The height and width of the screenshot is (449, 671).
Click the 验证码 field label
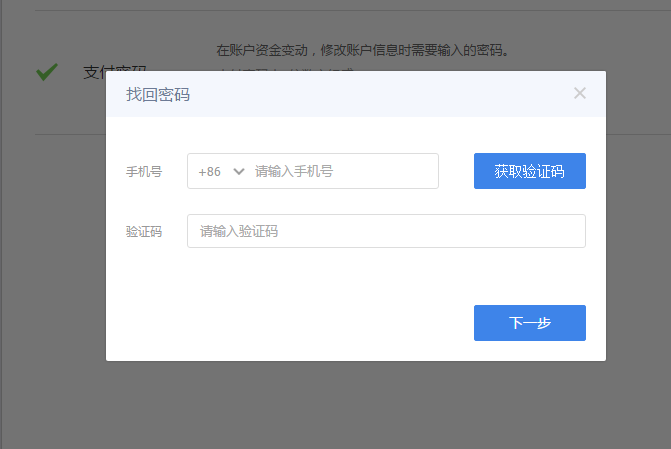coord(144,231)
